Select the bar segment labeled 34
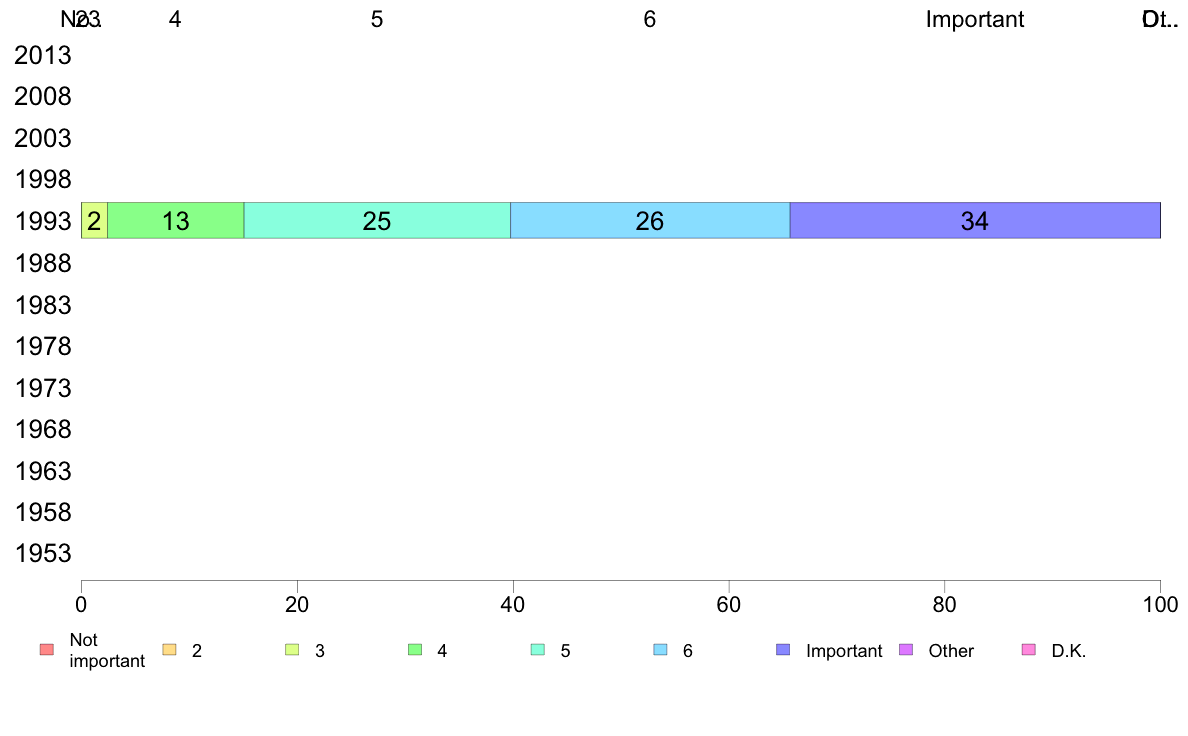 pos(975,221)
